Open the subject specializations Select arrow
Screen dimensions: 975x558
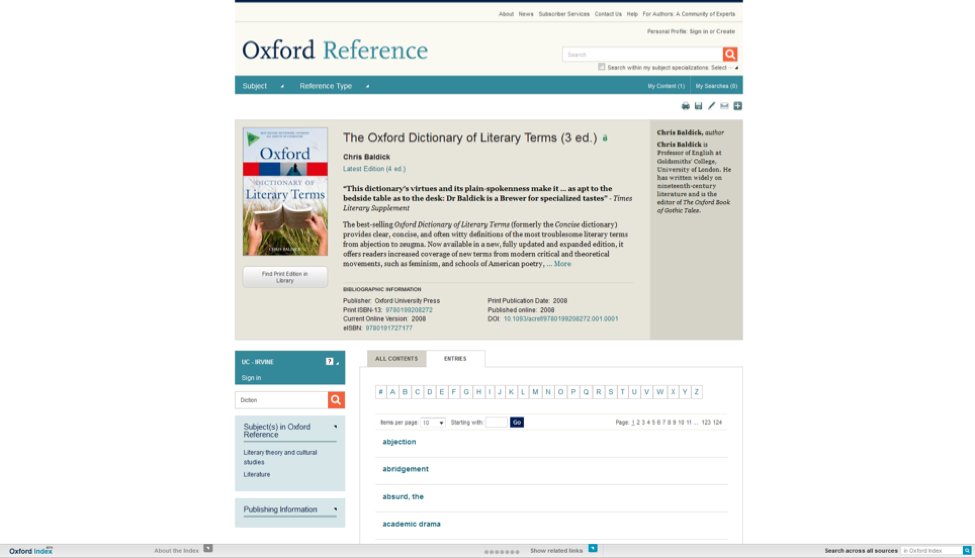[736, 68]
